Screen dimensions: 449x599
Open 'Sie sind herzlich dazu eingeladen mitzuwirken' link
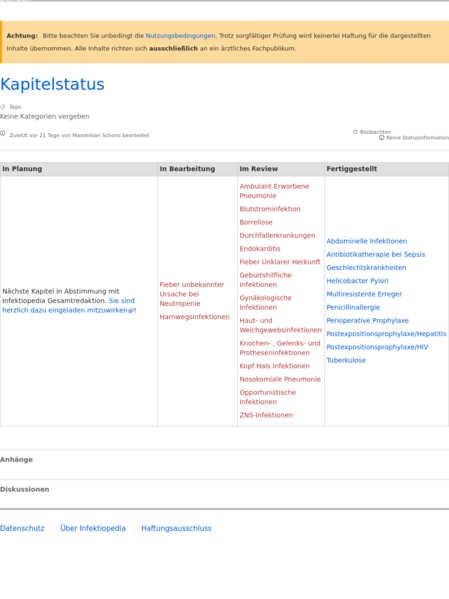(69, 305)
